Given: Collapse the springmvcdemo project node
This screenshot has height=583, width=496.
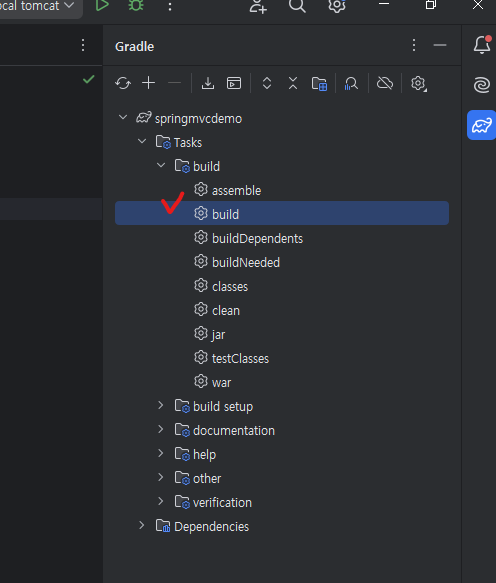Looking at the screenshot, I should (x=123, y=117).
